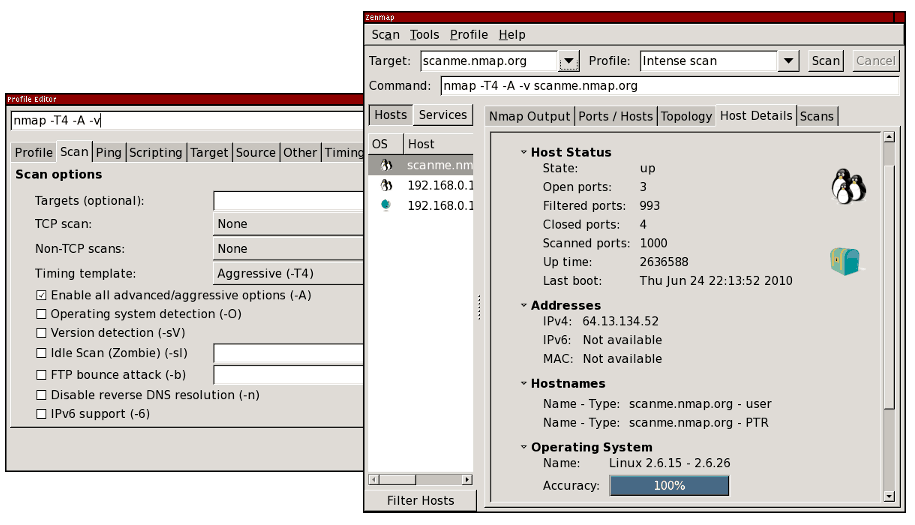The image size is (915, 525).
Task: Click the Linux penguin icon beside scanme.nmap.org host
Action: click(386, 165)
